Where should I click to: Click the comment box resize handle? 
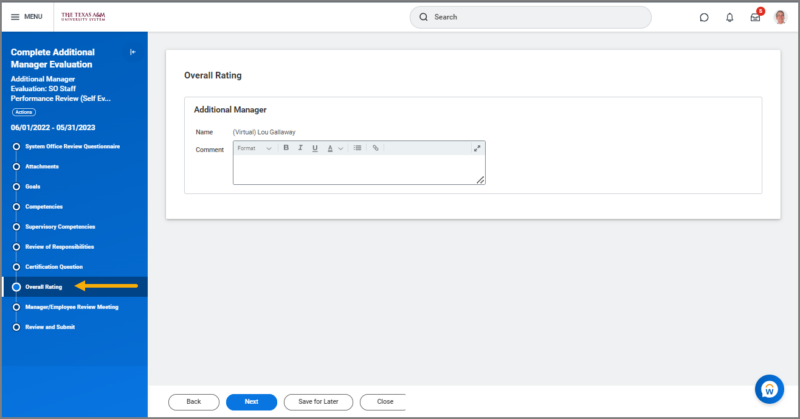481,180
